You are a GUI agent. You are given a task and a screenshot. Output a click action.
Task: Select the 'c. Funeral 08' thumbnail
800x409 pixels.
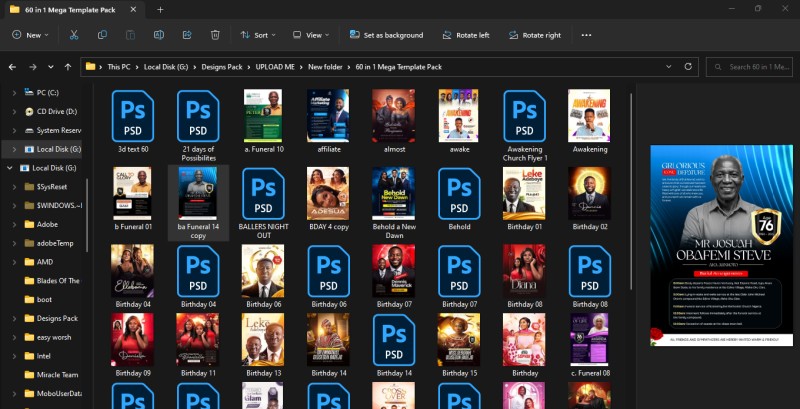[589, 340]
